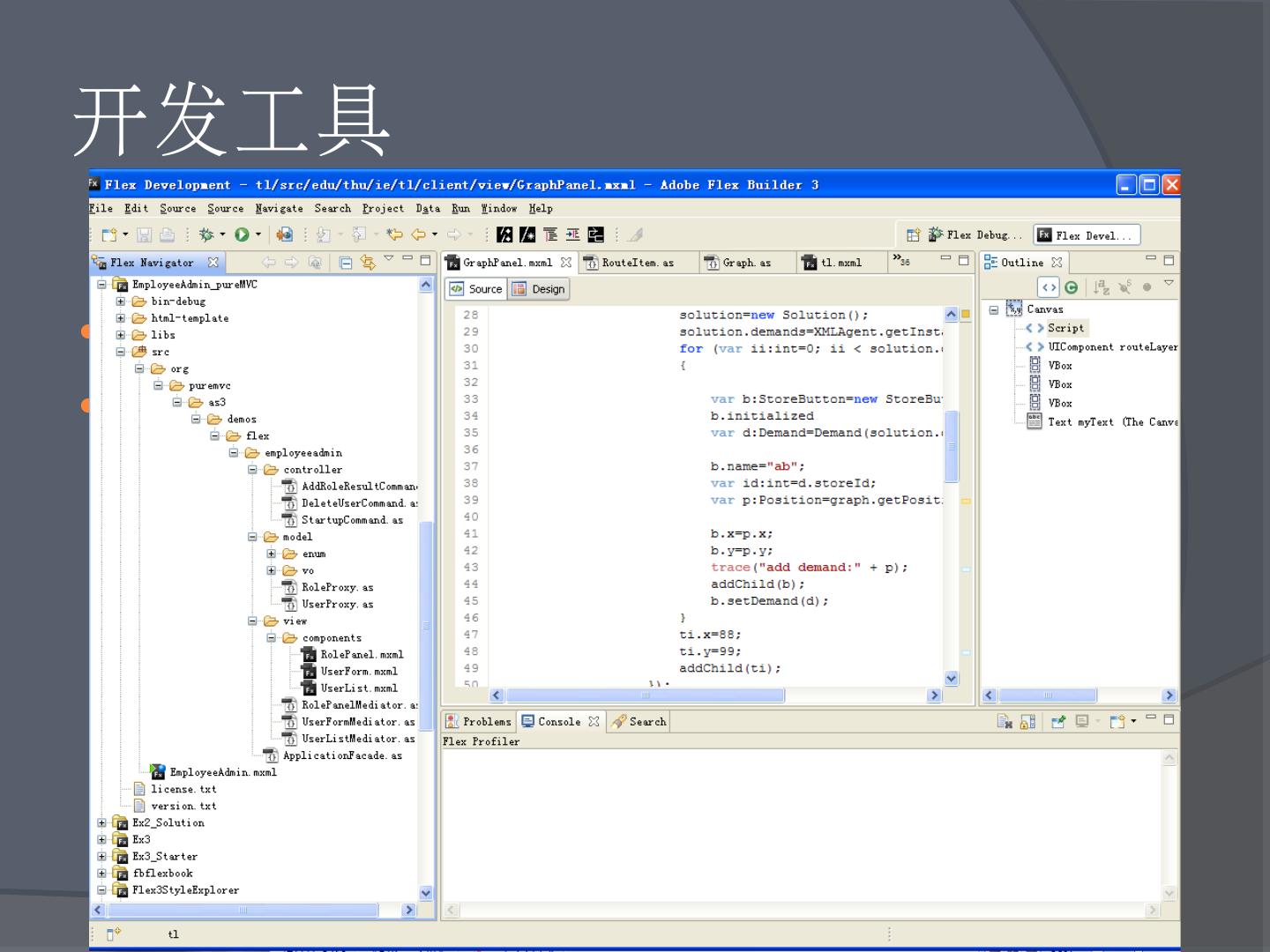1270x952 pixels.
Task: Open the Navigate menu
Action: point(279,209)
